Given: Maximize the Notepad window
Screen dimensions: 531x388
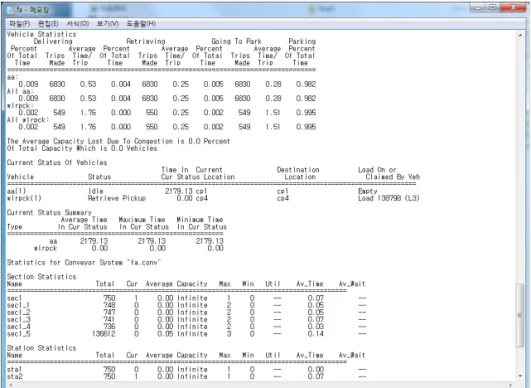Looking at the screenshot, I should [x=493, y=7].
